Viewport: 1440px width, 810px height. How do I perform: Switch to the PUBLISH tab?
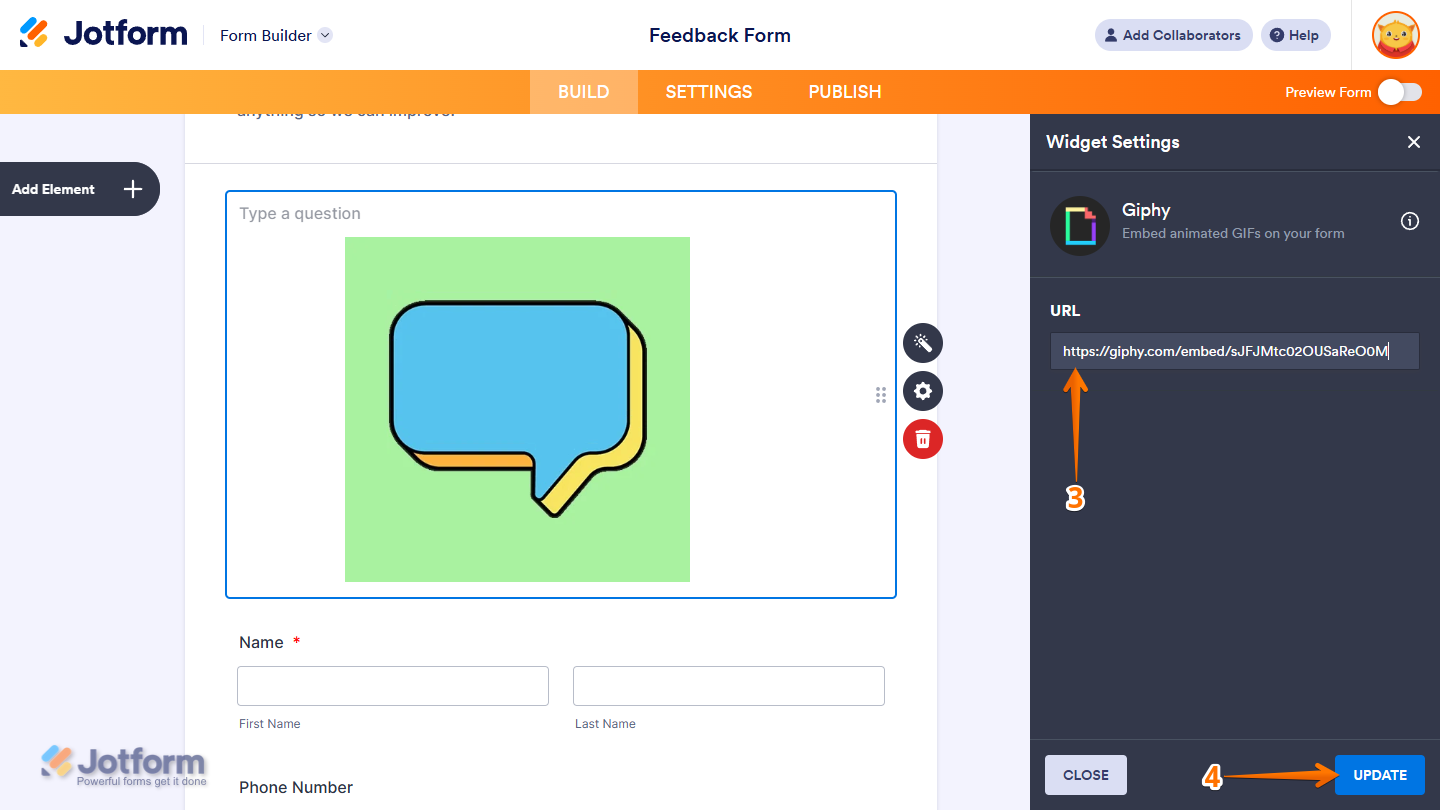[x=844, y=91]
